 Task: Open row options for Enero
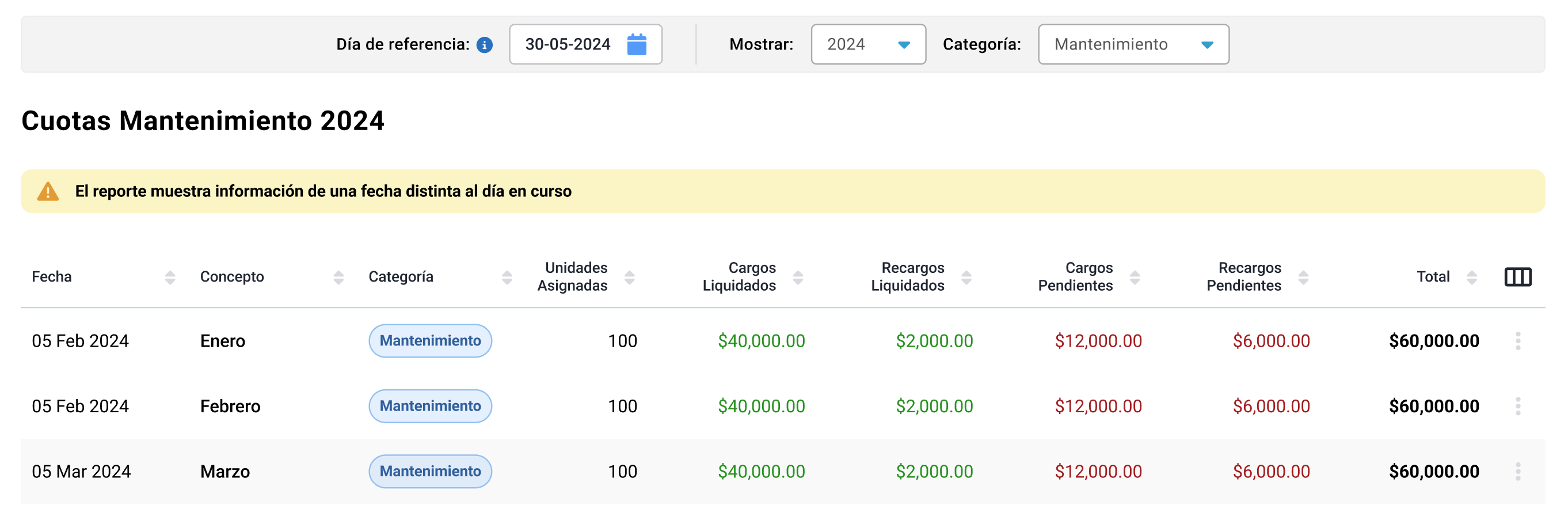coord(1517,341)
